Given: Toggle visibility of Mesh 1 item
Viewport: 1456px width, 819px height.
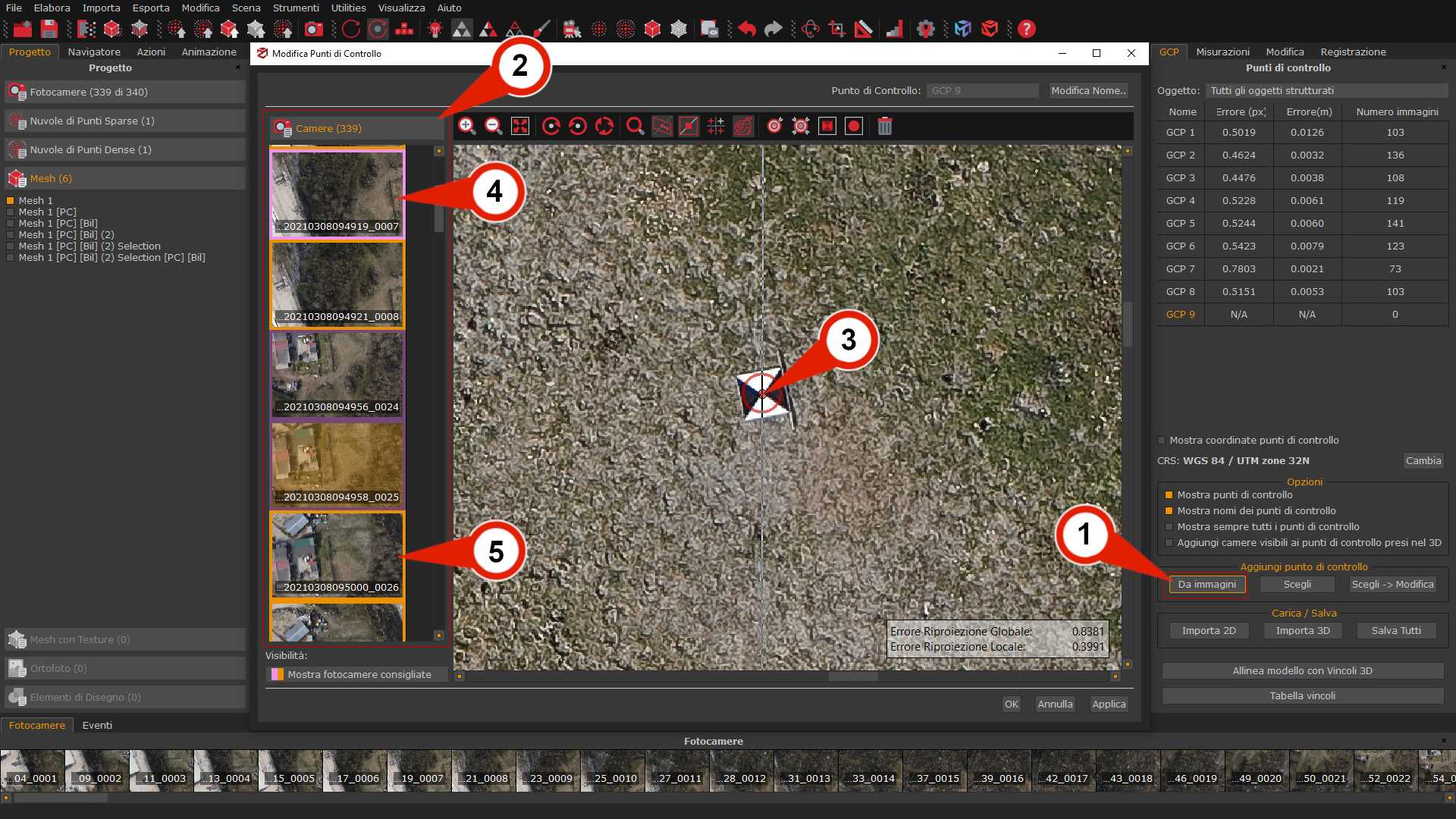Looking at the screenshot, I should 11,201.
